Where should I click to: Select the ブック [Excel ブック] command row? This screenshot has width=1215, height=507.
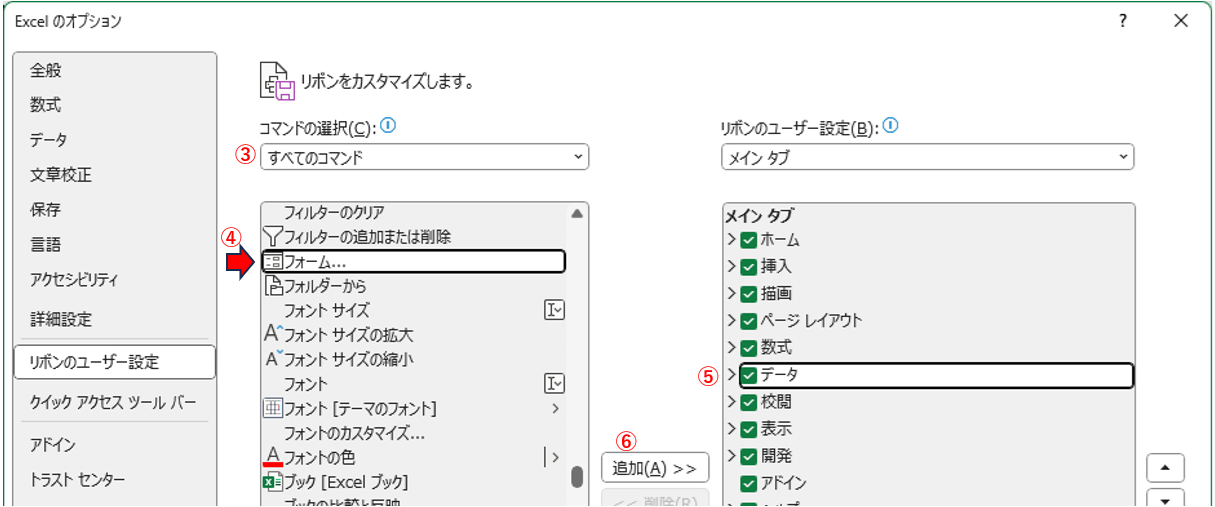pos(414,482)
